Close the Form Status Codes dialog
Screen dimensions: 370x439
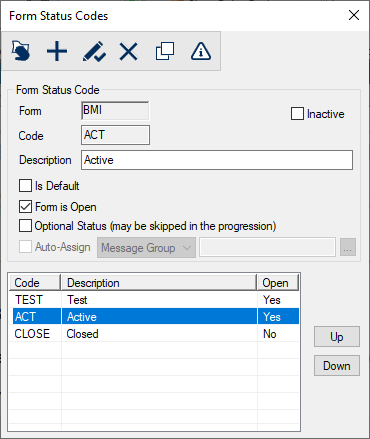pos(354,15)
